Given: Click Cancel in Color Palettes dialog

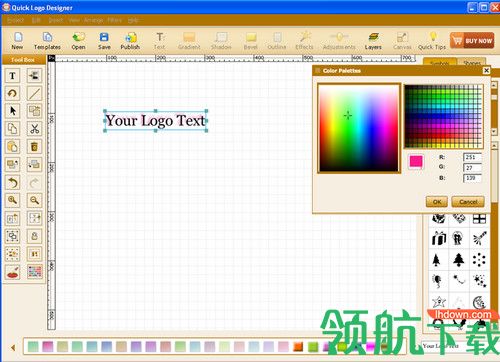Looking at the screenshot, I should [x=468, y=202].
